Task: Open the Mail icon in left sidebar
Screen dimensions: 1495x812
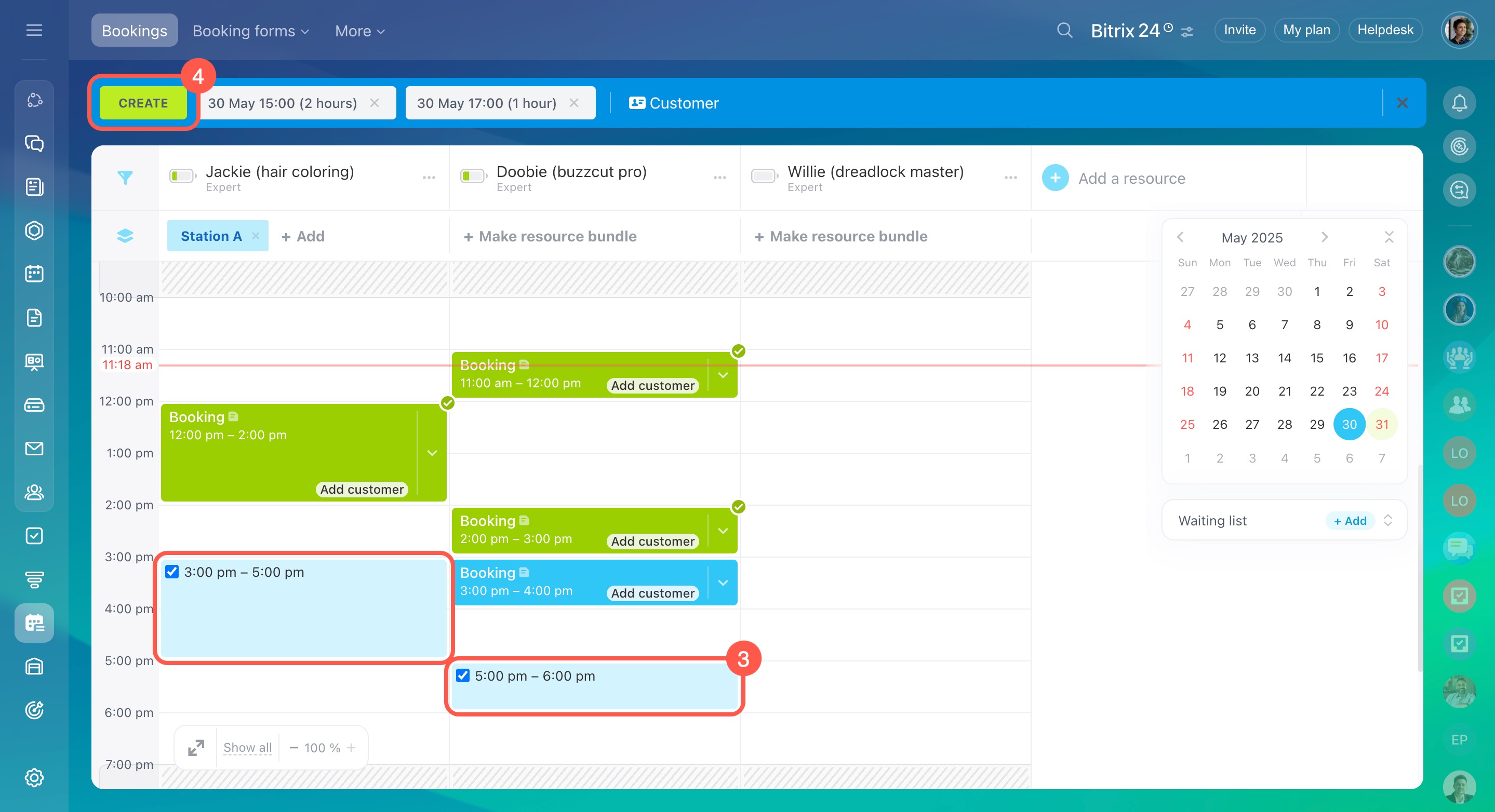Action: pos(34,449)
